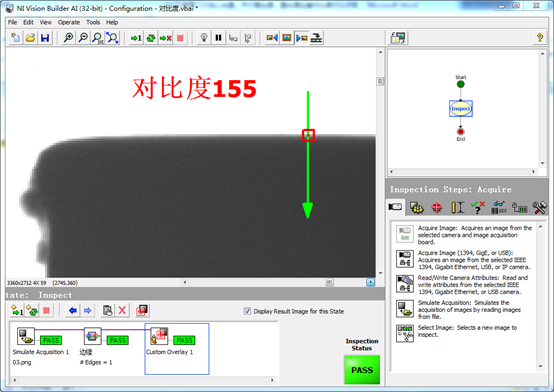Select the Custom Overlay 1 step
This screenshot has height=392, width=554.
[x=177, y=349]
